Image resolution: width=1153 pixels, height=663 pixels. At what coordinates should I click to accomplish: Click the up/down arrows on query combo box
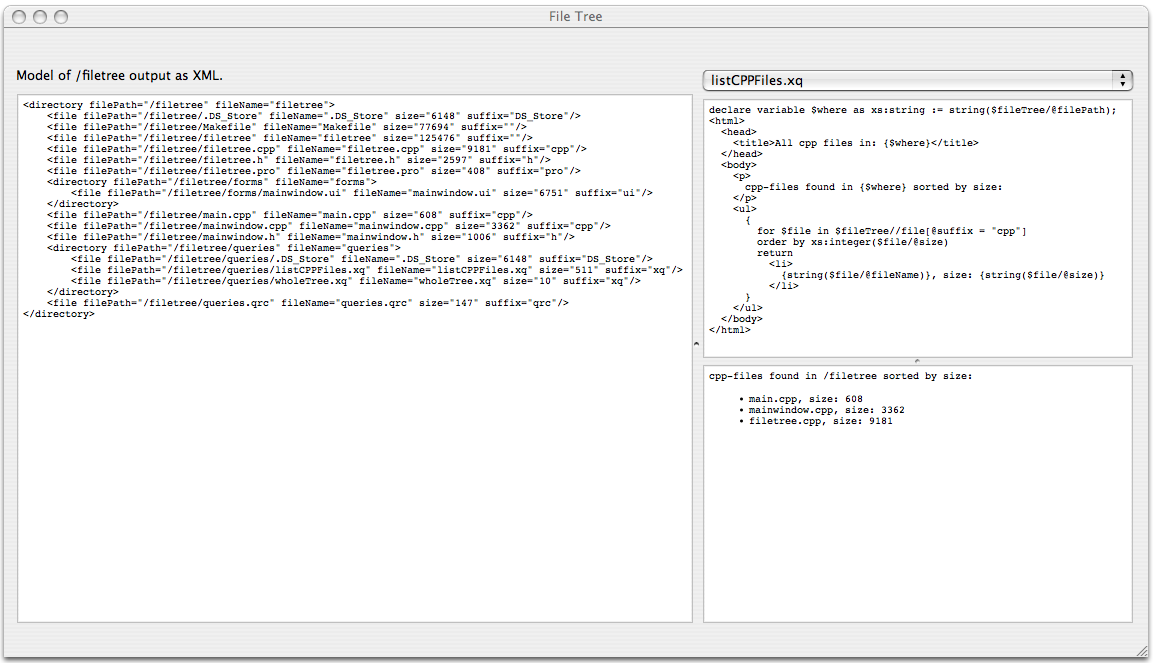coord(1123,80)
